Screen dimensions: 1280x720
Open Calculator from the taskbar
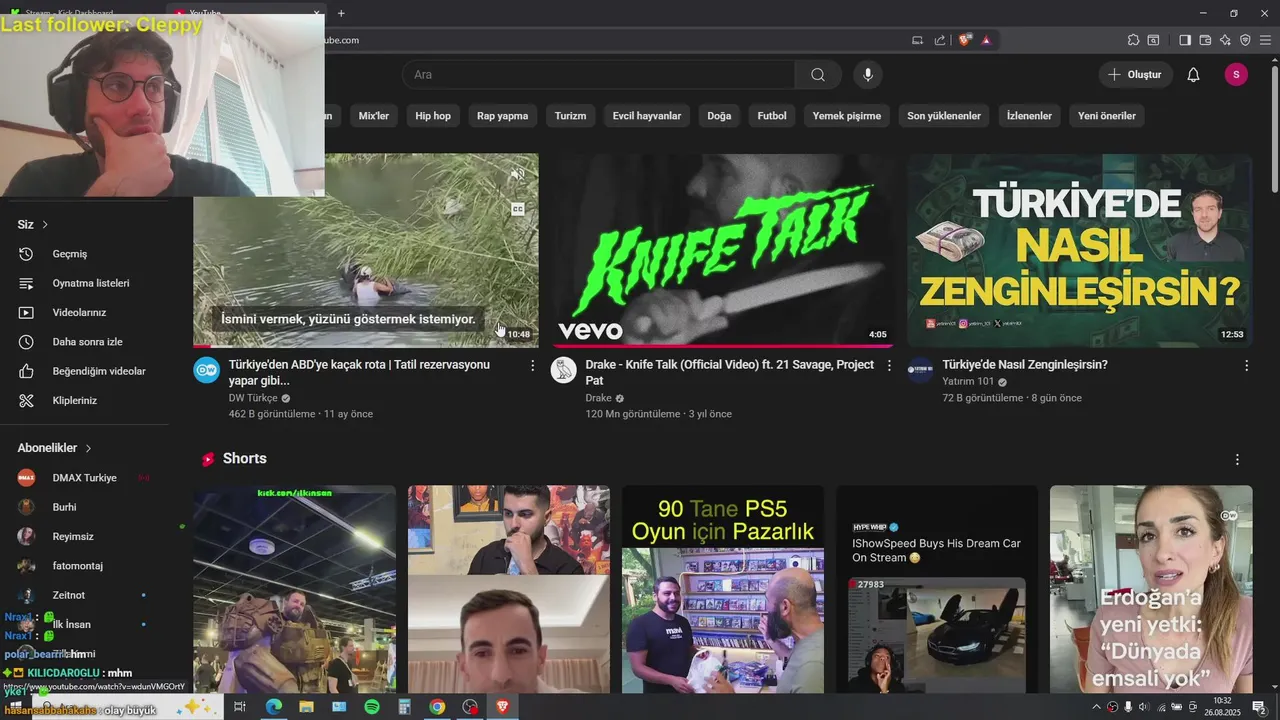pos(404,707)
